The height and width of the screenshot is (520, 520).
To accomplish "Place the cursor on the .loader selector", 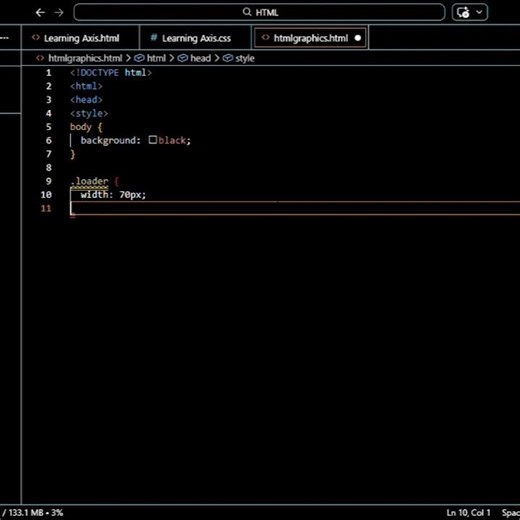I will pos(89,181).
